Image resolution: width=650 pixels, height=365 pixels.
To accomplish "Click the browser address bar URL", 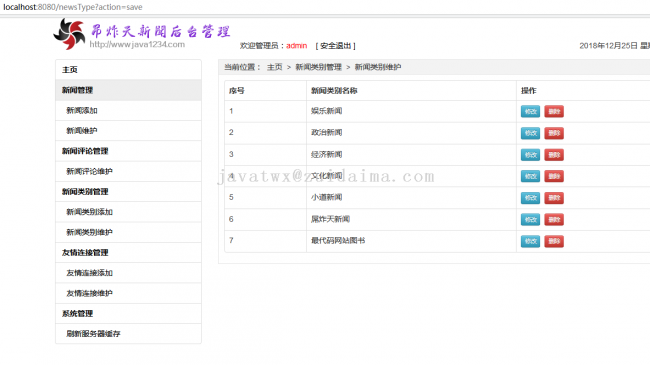I will [x=73, y=7].
